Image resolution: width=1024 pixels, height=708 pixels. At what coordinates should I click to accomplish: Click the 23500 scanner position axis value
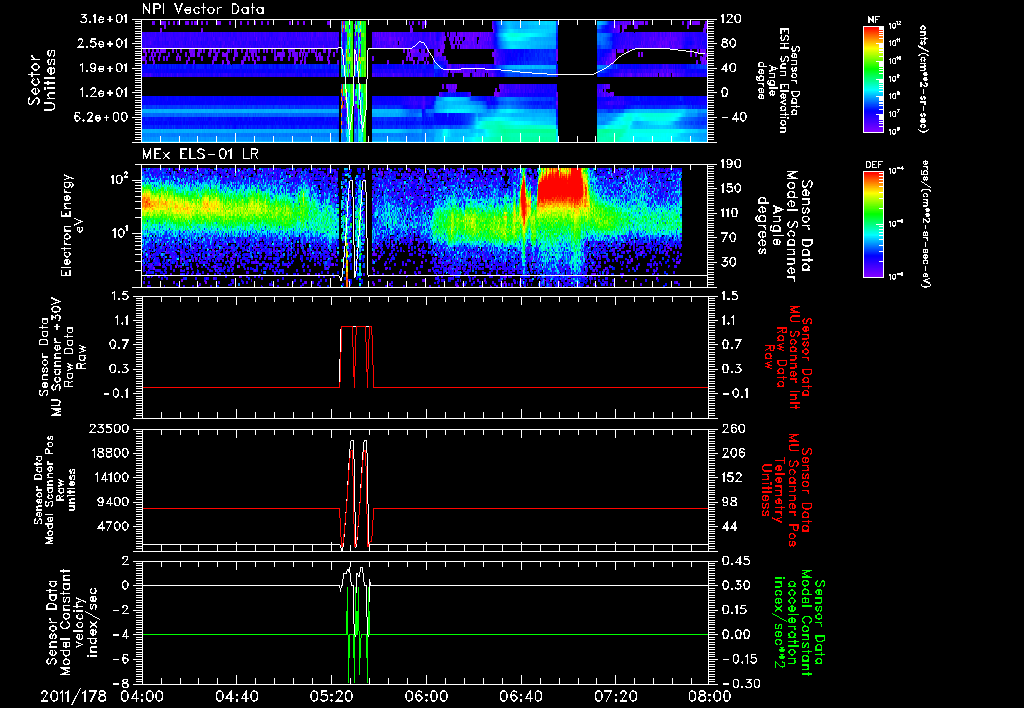(x=109, y=429)
